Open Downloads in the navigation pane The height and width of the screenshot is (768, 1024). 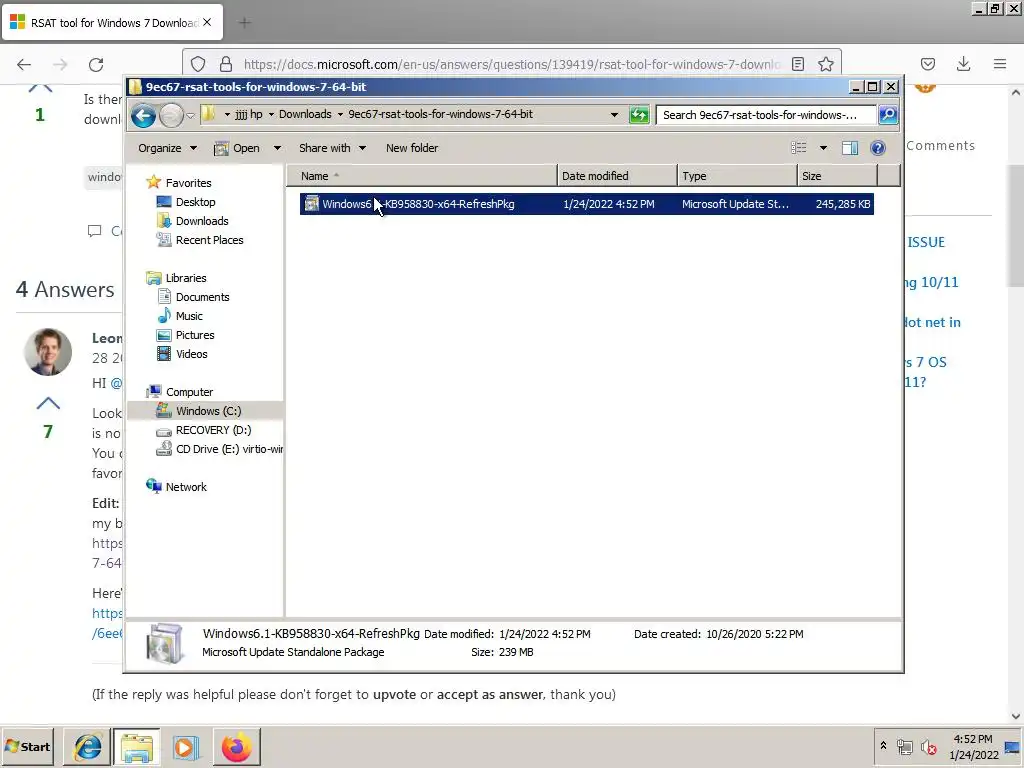pyautogui.click(x=202, y=221)
